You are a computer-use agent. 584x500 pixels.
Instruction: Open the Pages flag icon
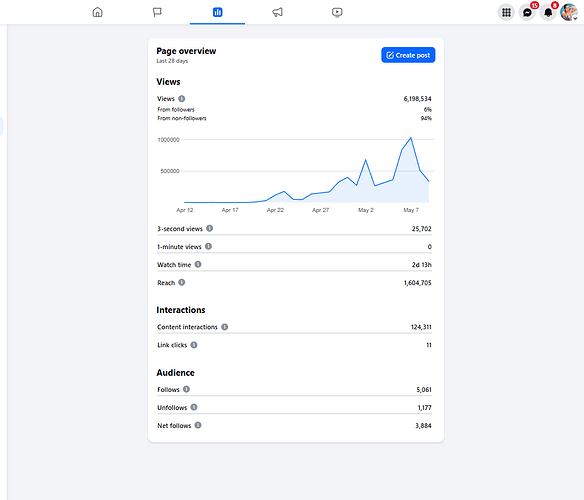(x=157, y=12)
